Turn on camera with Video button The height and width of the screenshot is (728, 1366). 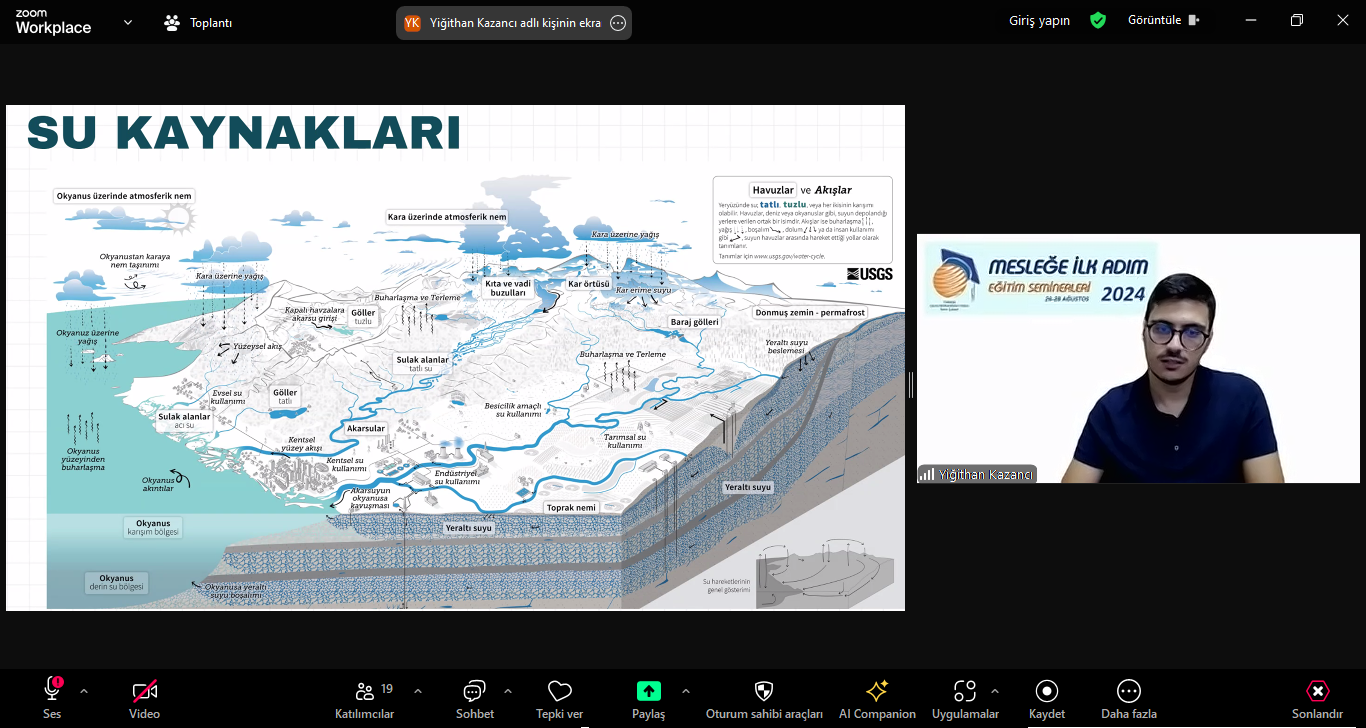point(144,690)
